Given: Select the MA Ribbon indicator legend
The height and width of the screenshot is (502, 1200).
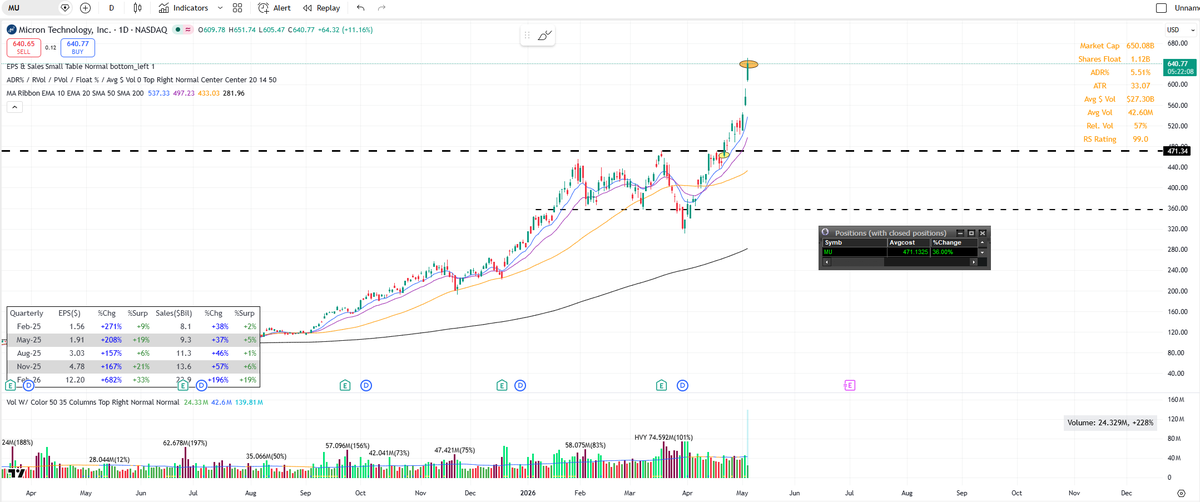Looking at the screenshot, I should [x=76, y=93].
